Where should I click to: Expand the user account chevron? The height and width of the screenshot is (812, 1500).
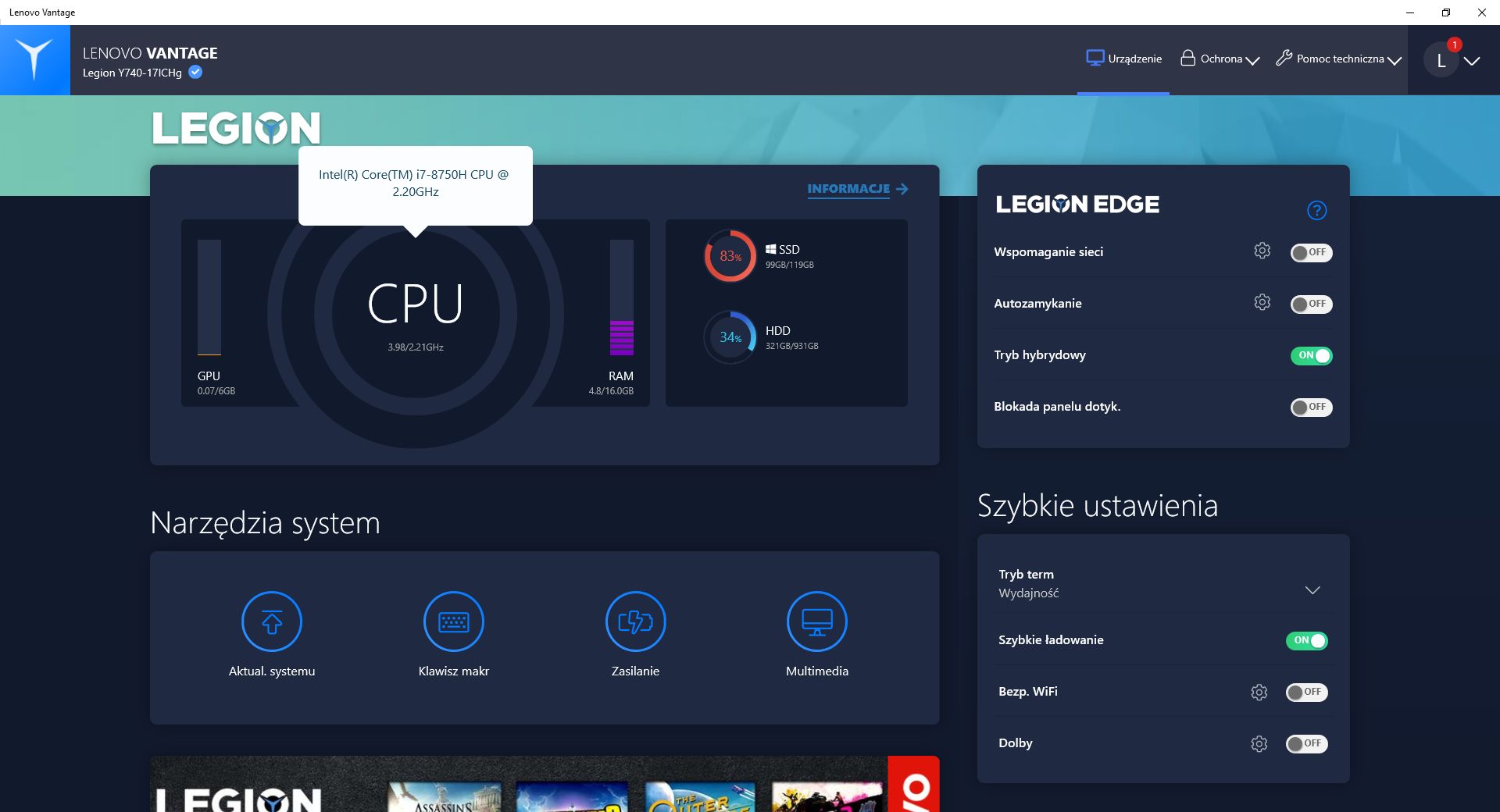[1472, 61]
